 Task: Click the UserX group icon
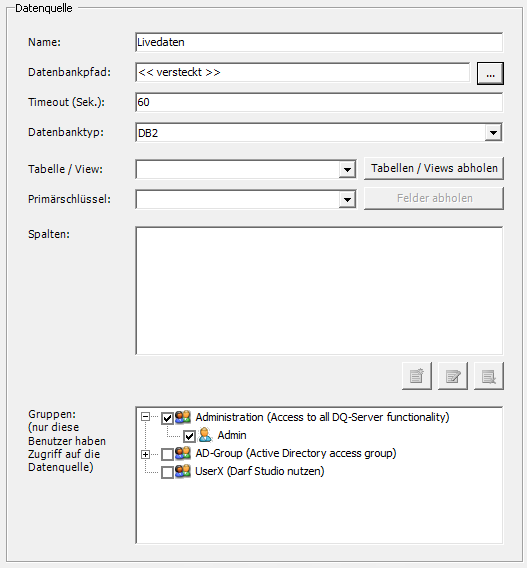coord(183,471)
